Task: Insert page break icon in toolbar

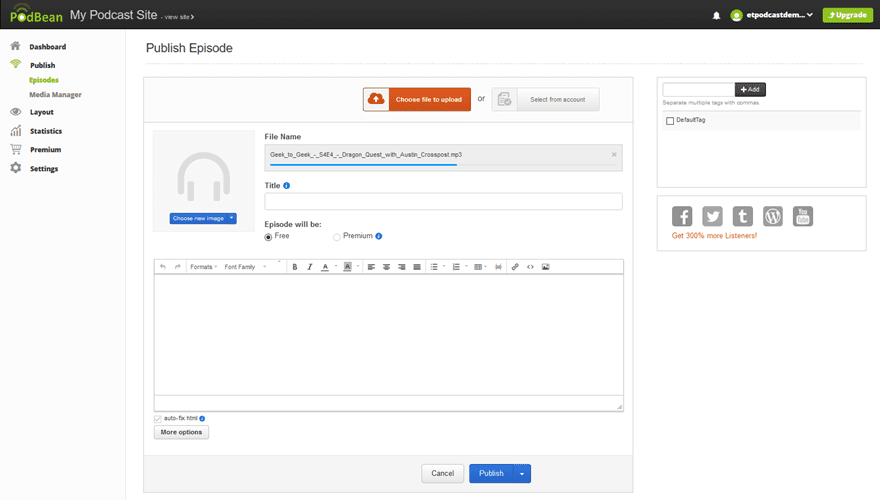Action: [x=498, y=267]
